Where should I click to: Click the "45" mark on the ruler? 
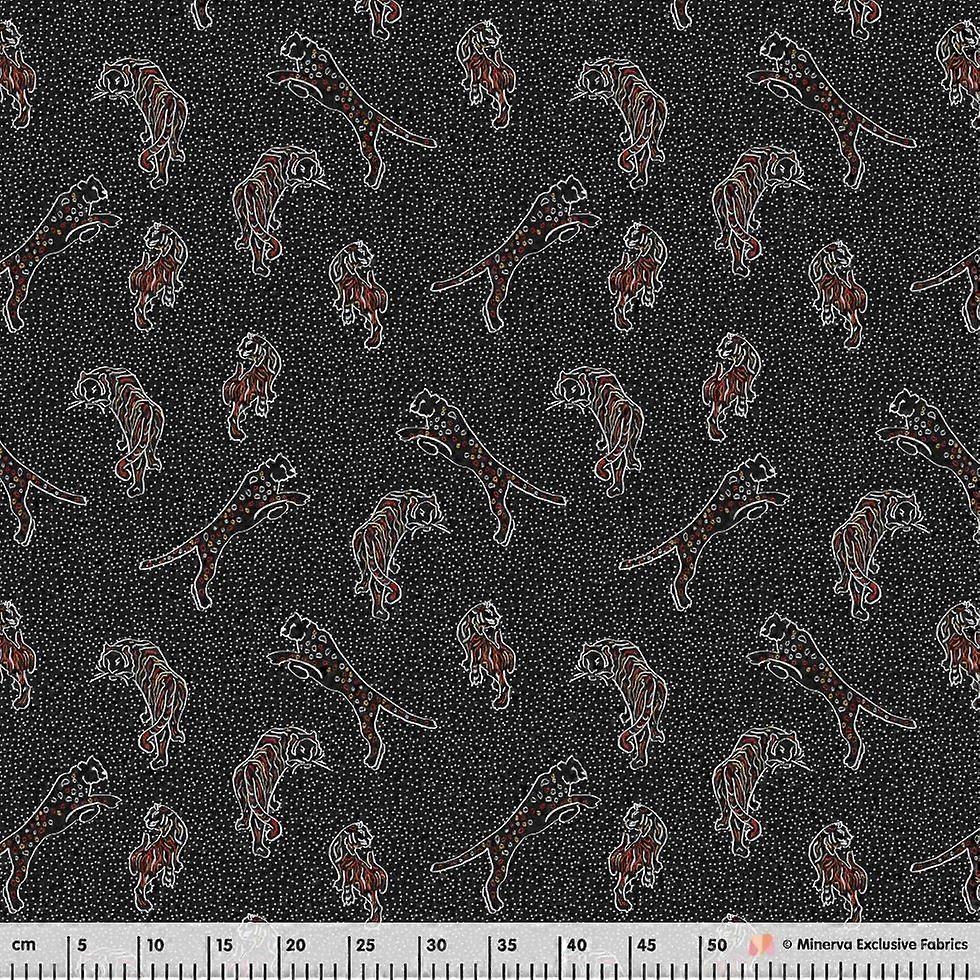point(648,944)
